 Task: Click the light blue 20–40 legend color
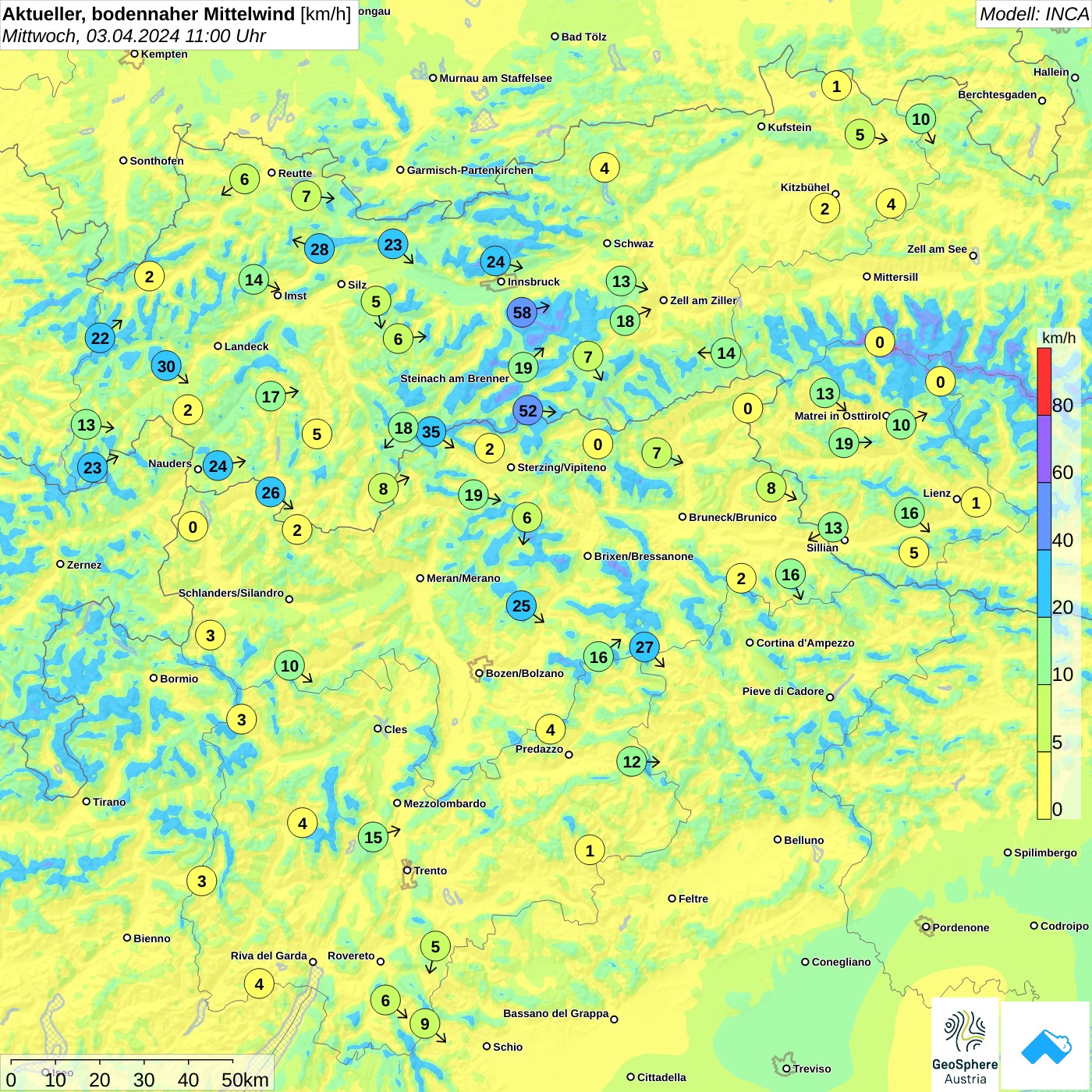1044,583
